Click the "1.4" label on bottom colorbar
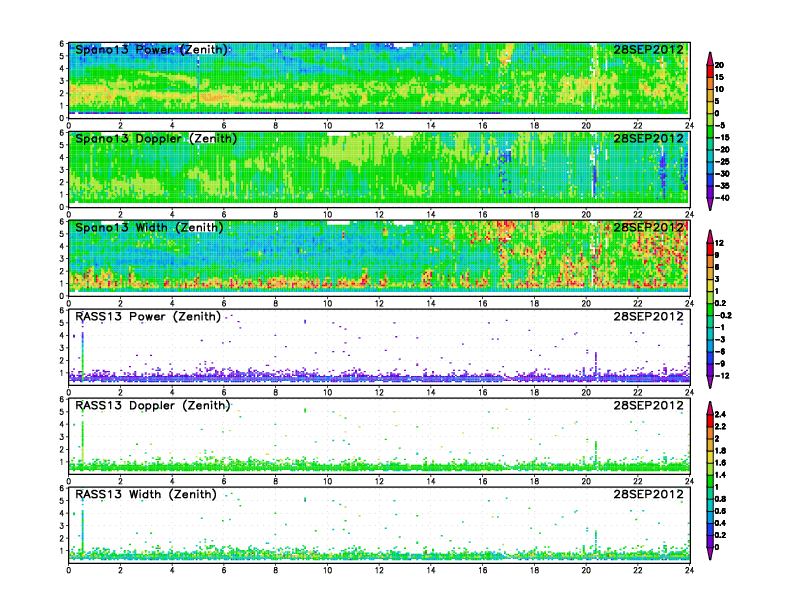Viewport: 792px width, 612px height. (720, 475)
